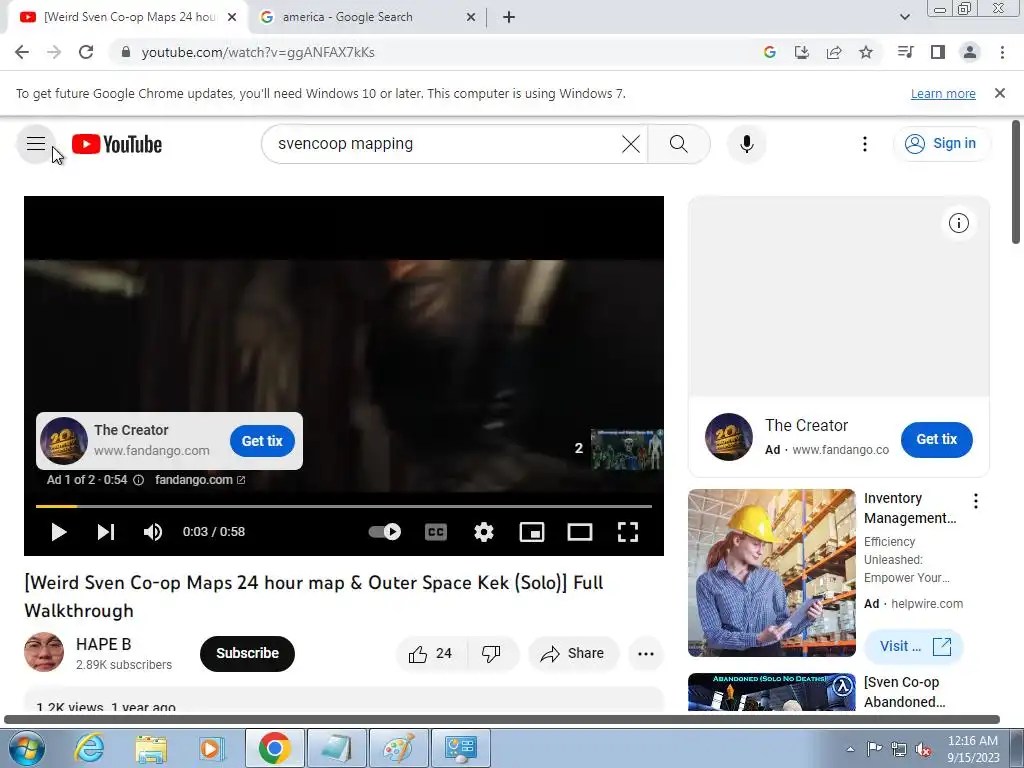Click the Google icon in address bar
This screenshot has width=1024, height=768.
coord(770,52)
